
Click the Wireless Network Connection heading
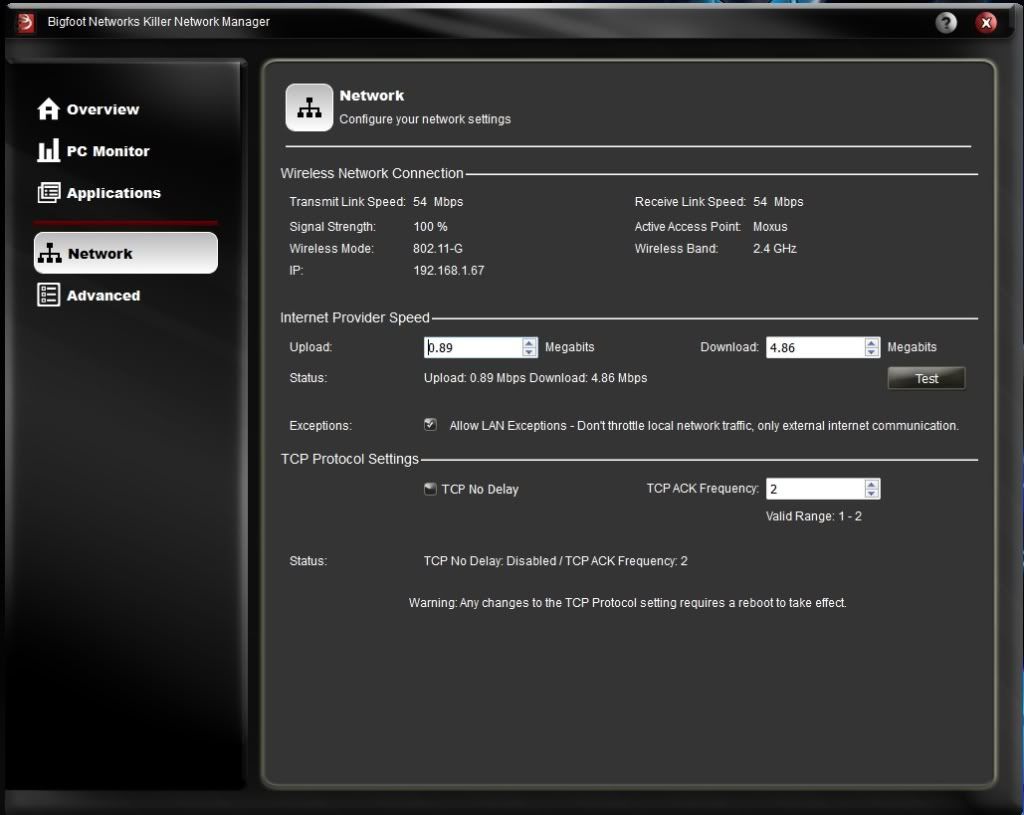click(x=372, y=173)
